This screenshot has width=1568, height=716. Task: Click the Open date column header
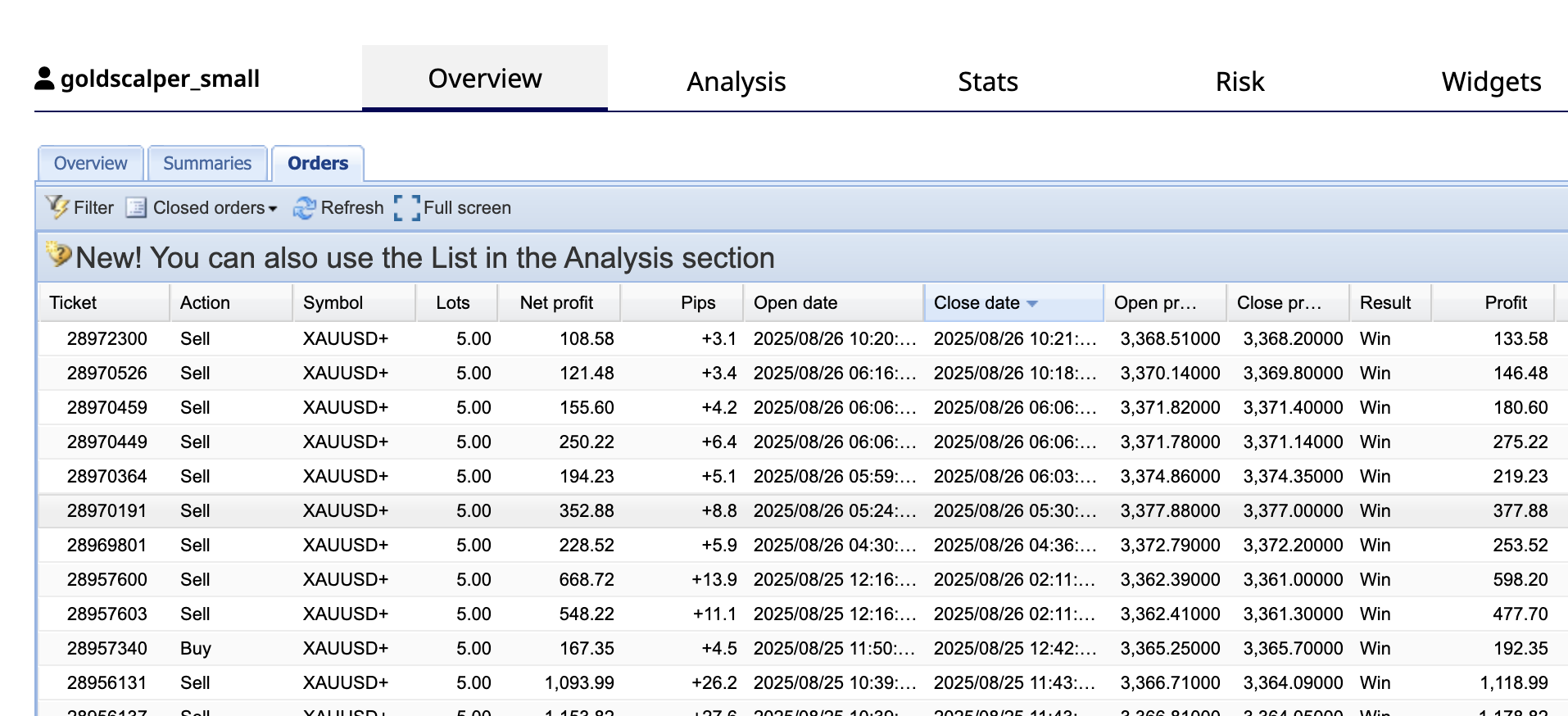click(795, 303)
